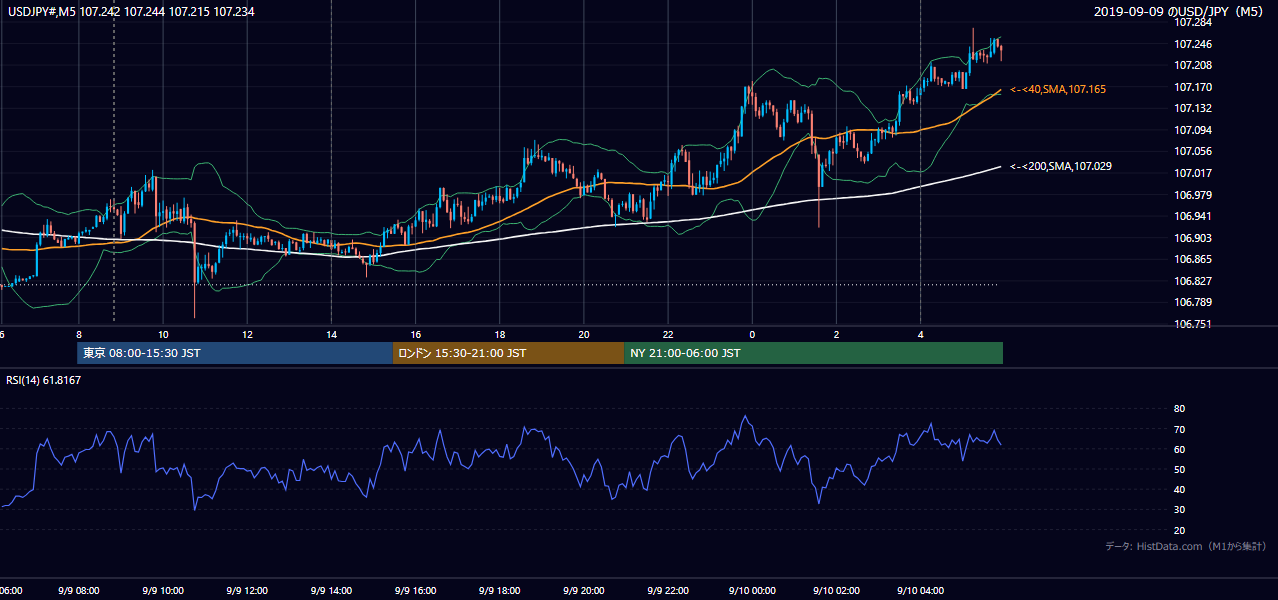
Task: Click the '9/9 14:00' bottom time label
Action: coord(331,591)
